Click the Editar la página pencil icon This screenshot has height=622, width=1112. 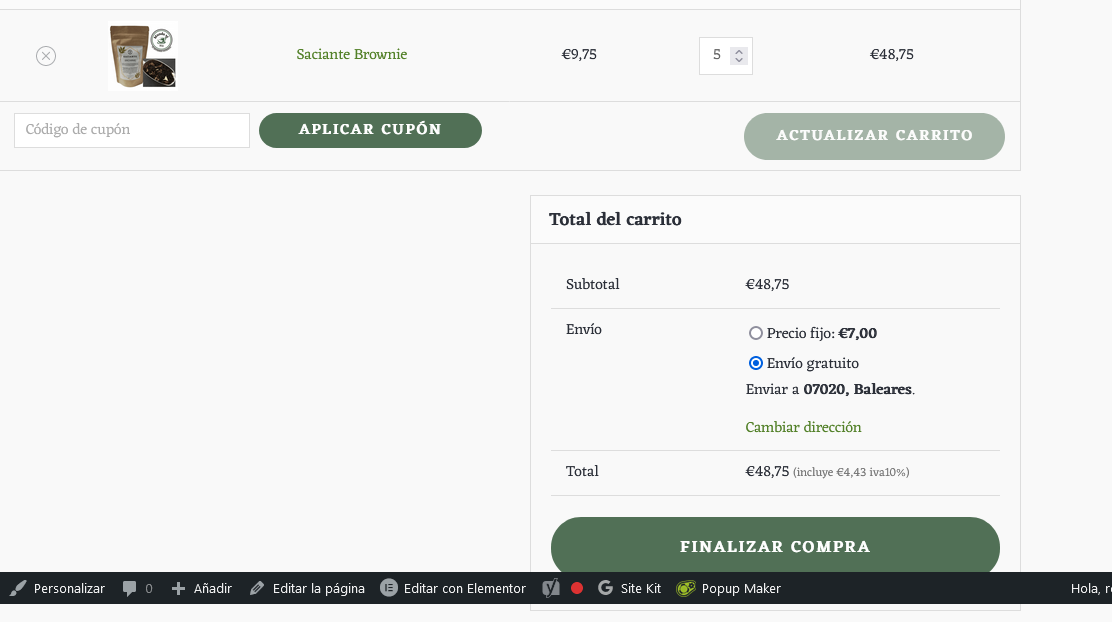[257, 589]
